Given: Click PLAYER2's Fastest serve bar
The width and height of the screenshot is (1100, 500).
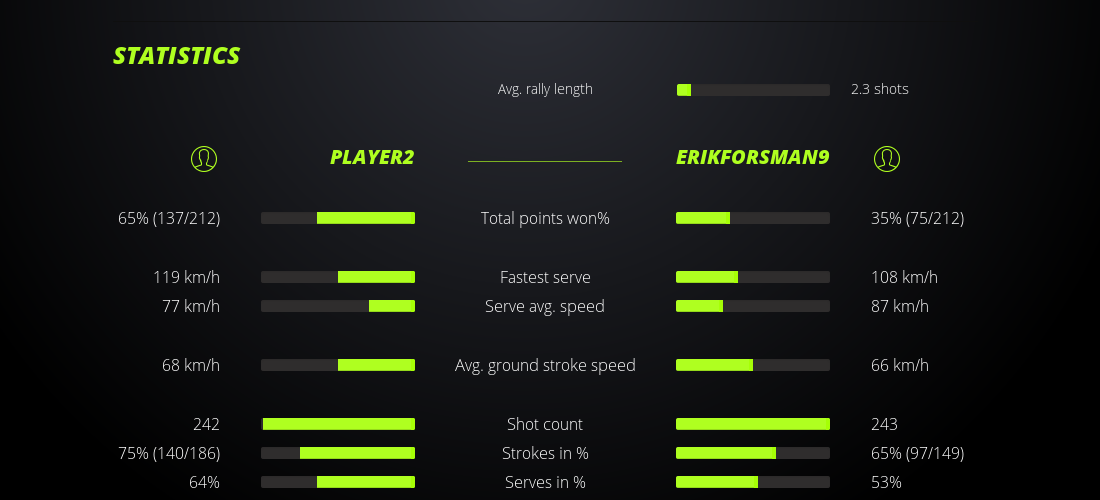Looking at the screenshot, I should click(338, 277).
